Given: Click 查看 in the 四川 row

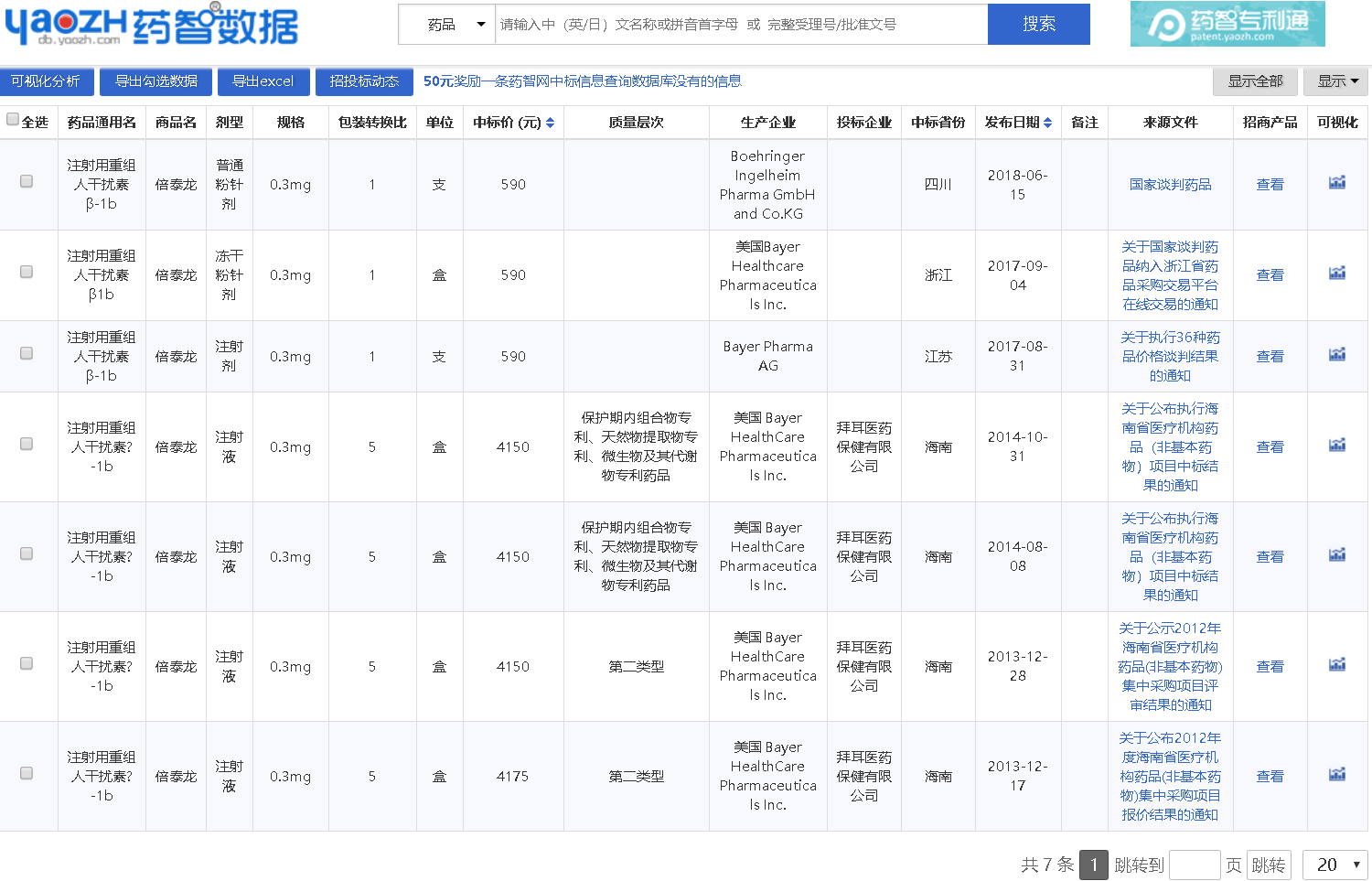Looking at the screenshot, I should pyautogui.click(x=1270, y=185).
